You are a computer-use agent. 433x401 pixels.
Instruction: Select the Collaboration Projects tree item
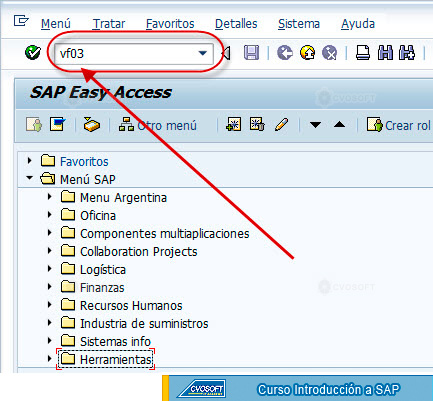point(139,252)
